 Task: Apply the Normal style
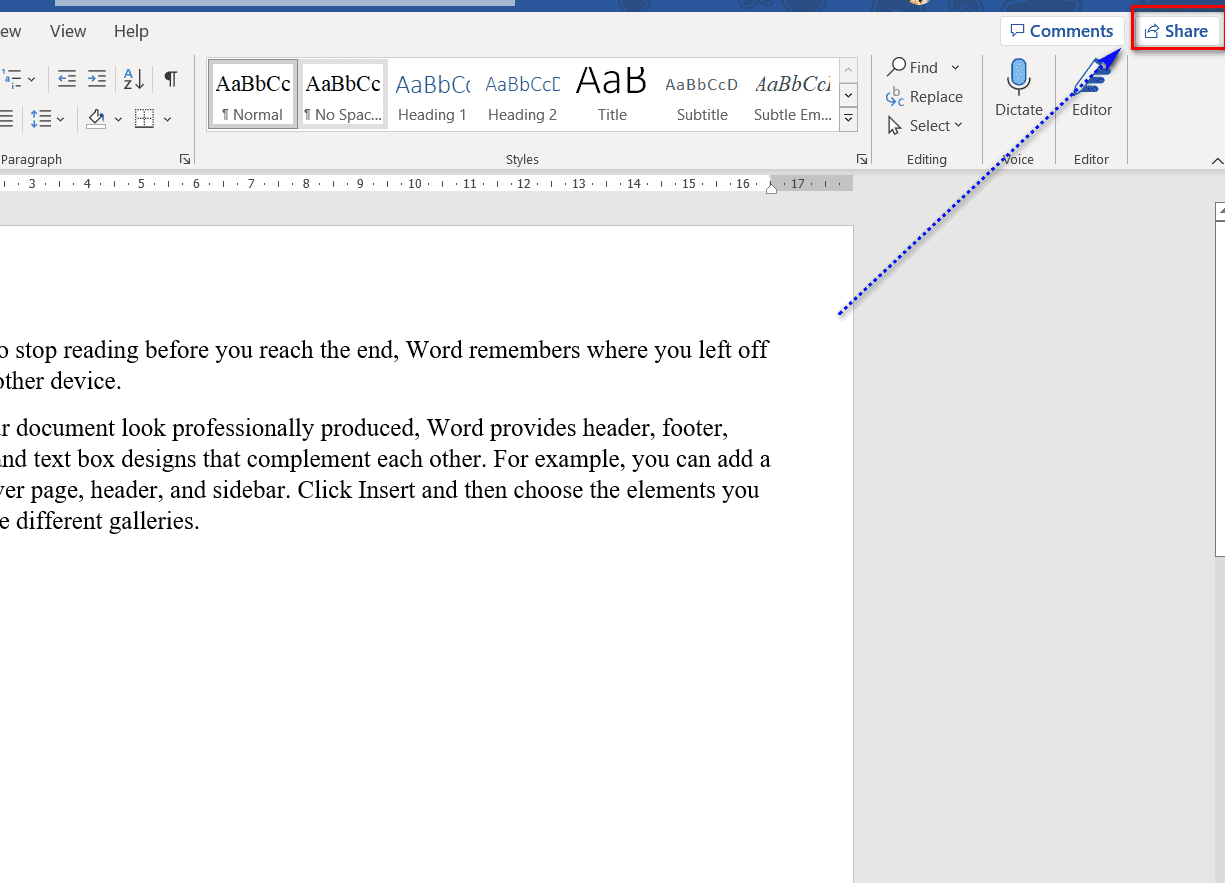point(253,94)
